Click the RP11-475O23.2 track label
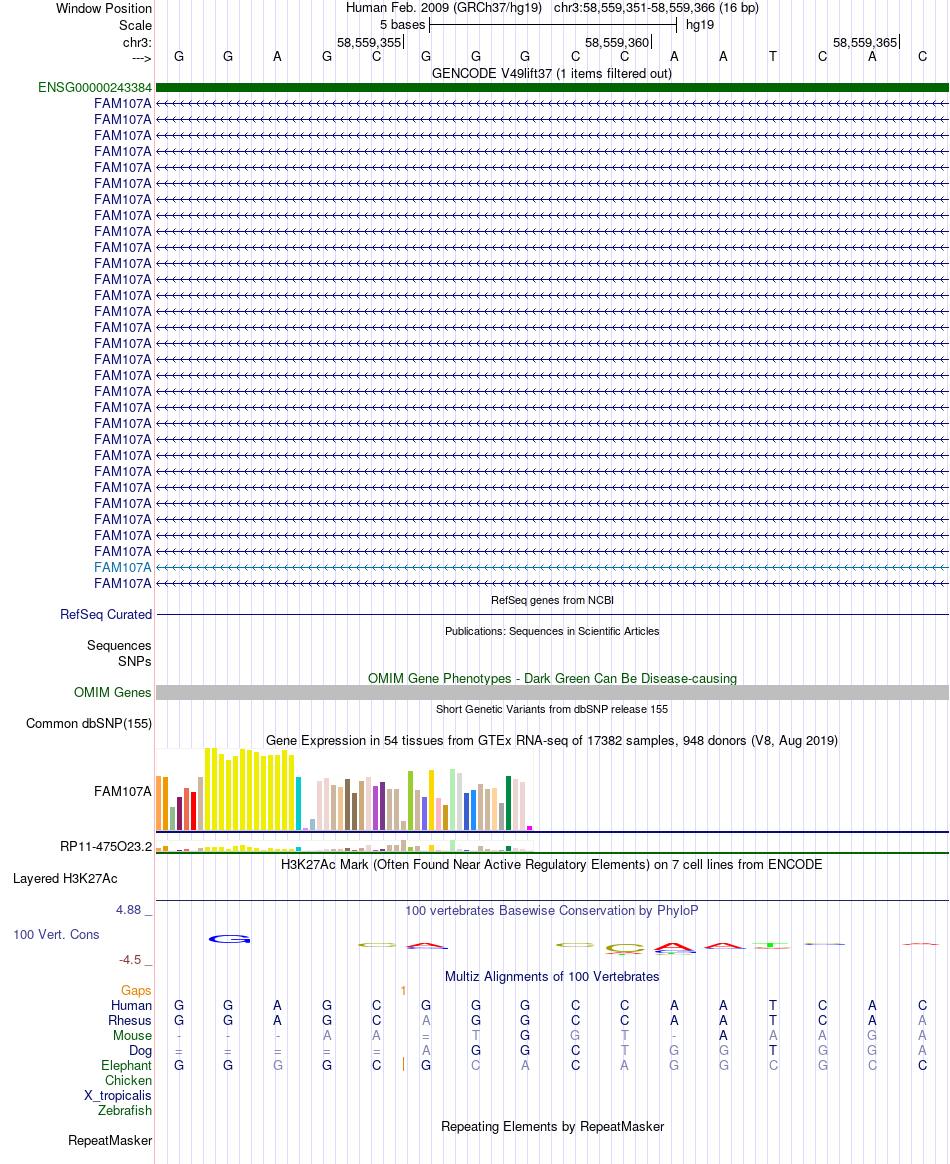Viewport: 950px width, 1164px height. (106, 846)
